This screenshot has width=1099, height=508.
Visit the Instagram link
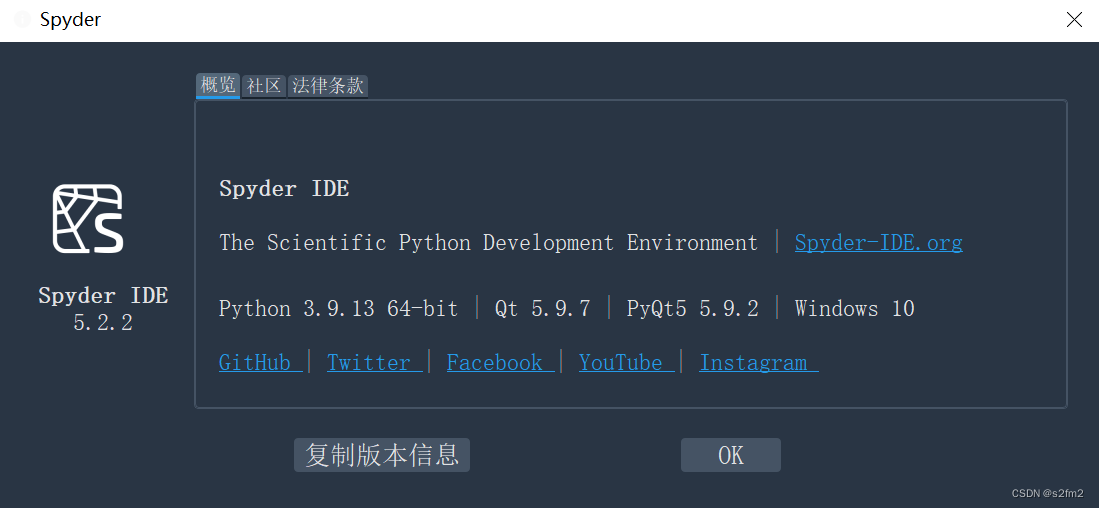[x=758, y=362]
